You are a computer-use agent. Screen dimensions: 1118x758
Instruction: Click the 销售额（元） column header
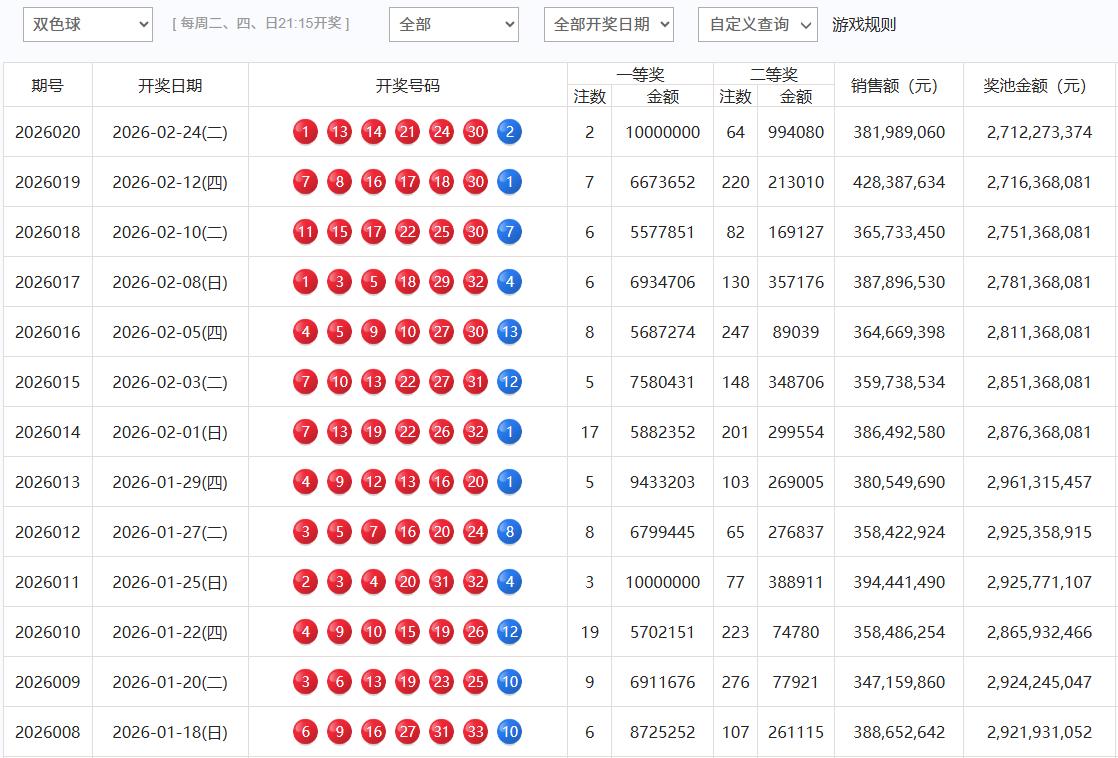(x=898, y=86)
